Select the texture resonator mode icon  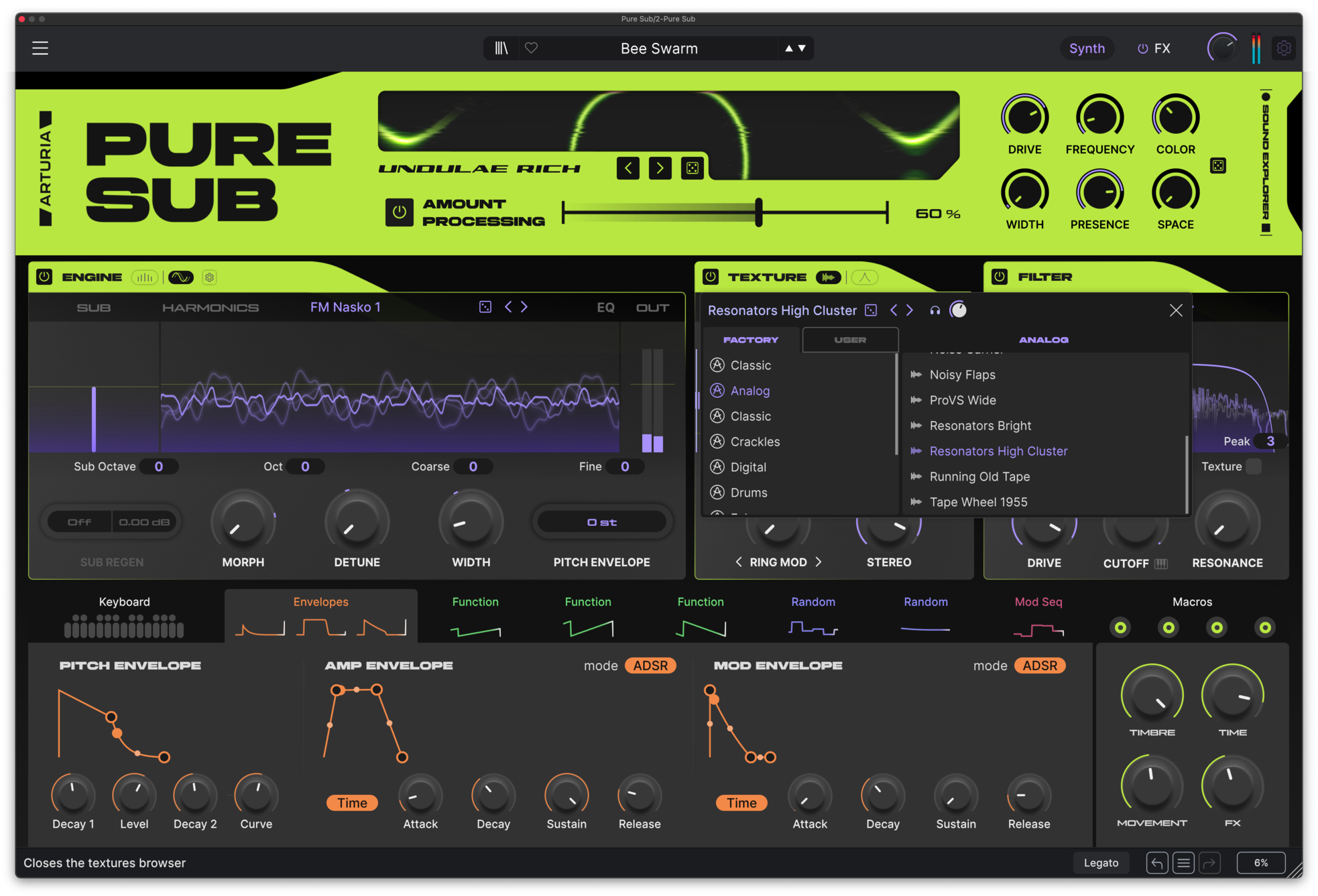[865, 277]
